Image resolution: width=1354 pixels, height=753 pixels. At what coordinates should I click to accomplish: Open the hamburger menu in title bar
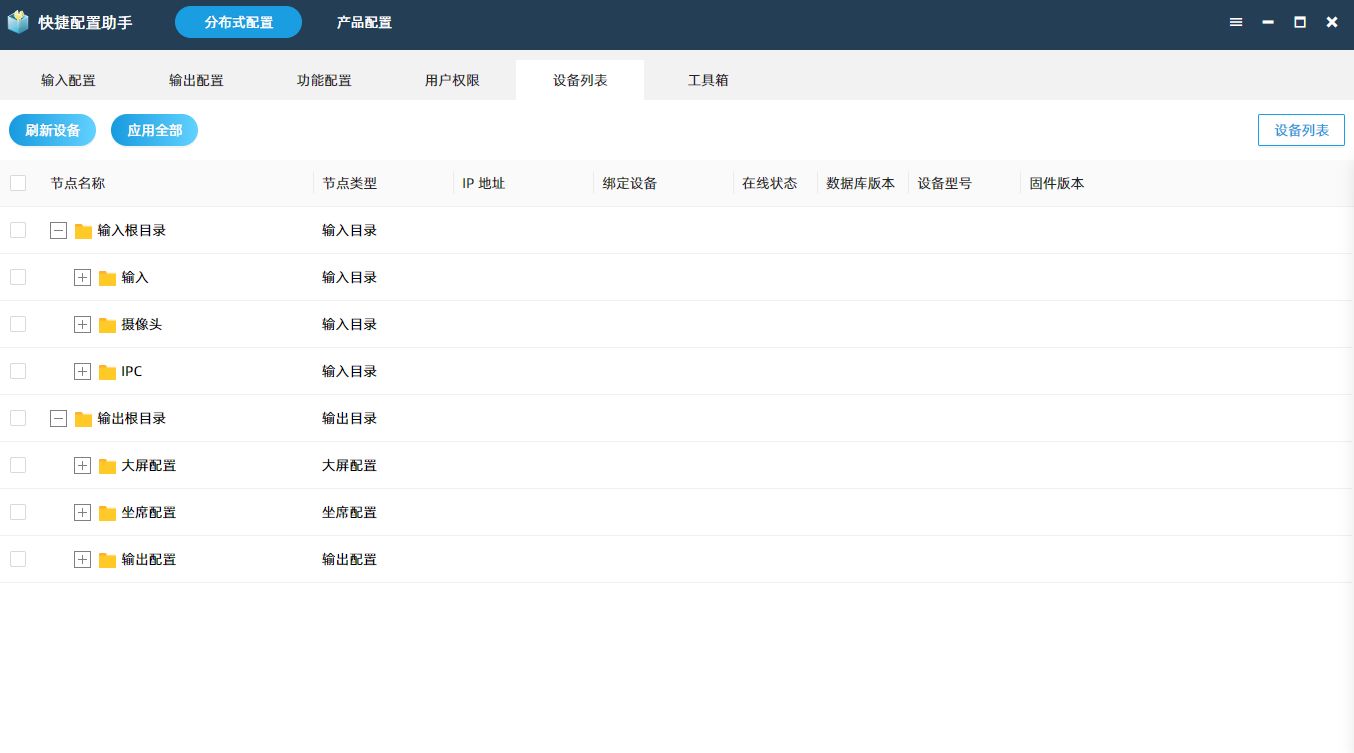pyautogui.click(x=1236, y=22)
